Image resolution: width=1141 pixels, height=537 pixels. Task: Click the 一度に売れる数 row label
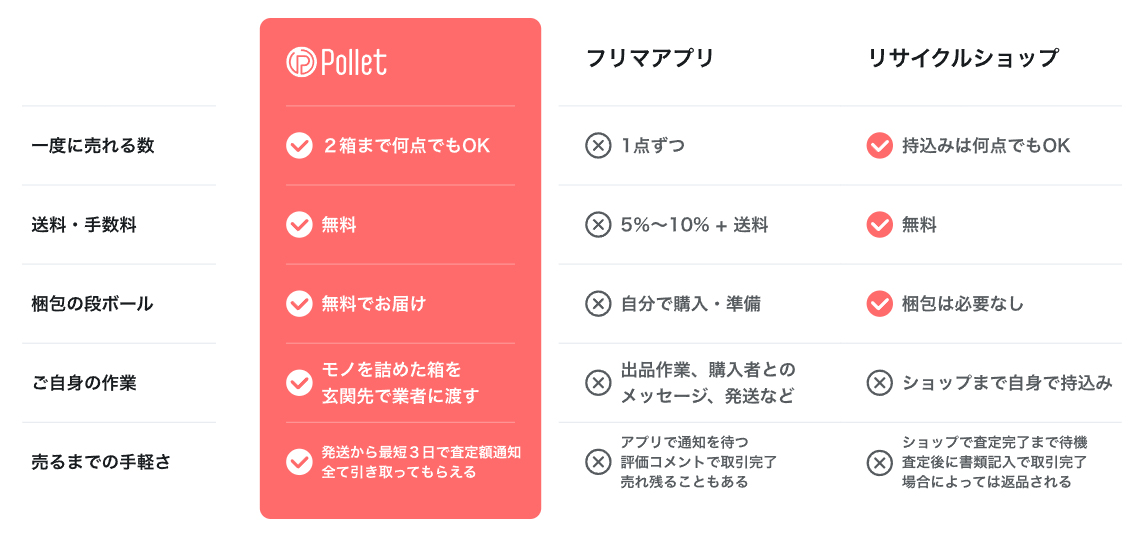click(92, 146)
